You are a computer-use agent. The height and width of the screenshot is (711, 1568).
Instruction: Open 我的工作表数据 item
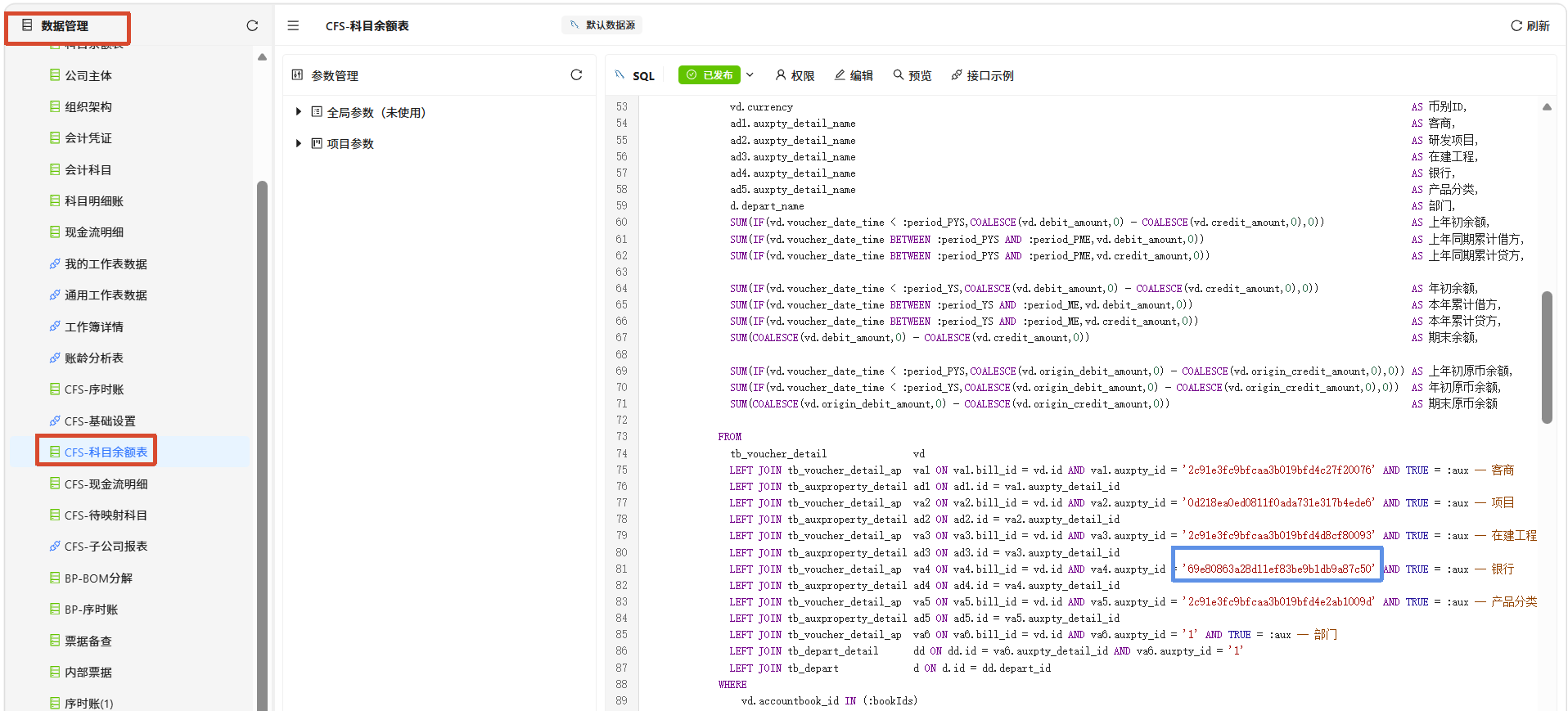point(106,264)
